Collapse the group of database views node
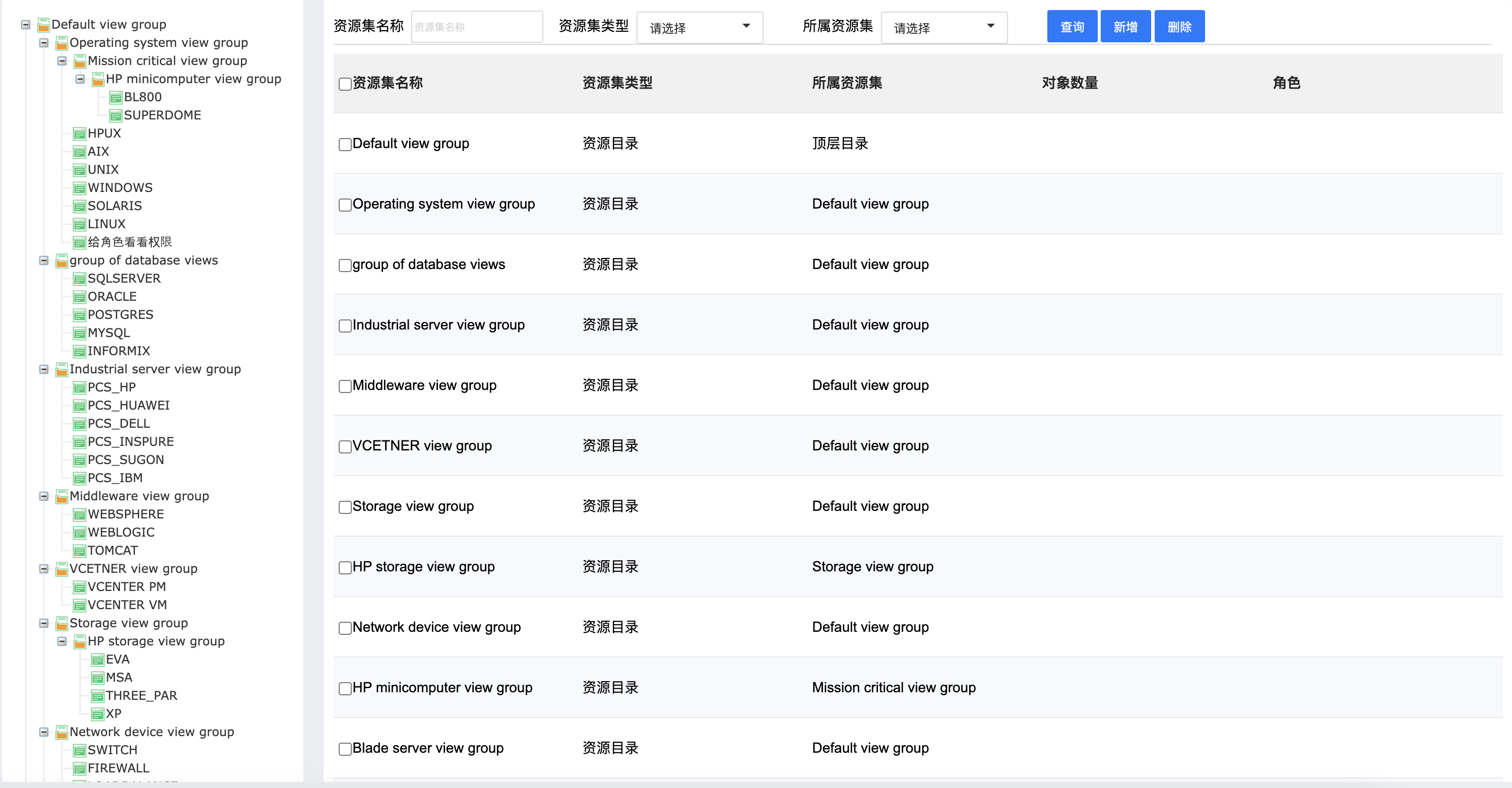This screenshot has width=1512, height=788. pos(43,260)
